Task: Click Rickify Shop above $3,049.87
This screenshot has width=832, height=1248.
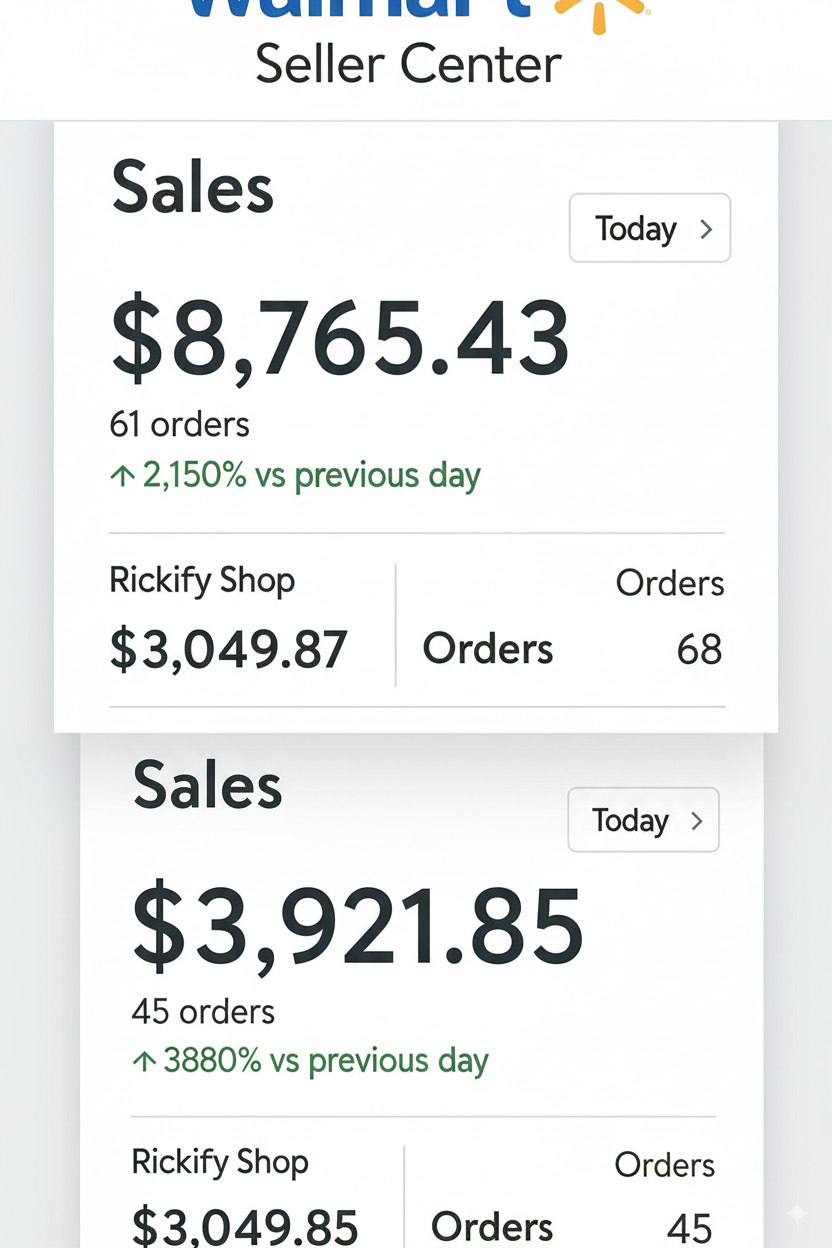Action: coord(202,580)
